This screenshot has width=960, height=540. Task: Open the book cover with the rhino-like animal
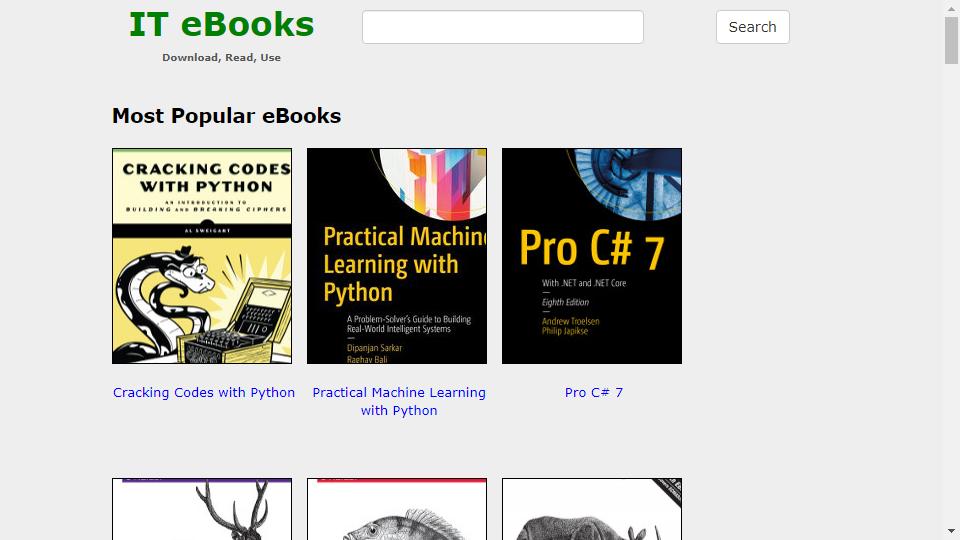pyautogui.click(x=591, y=509)
